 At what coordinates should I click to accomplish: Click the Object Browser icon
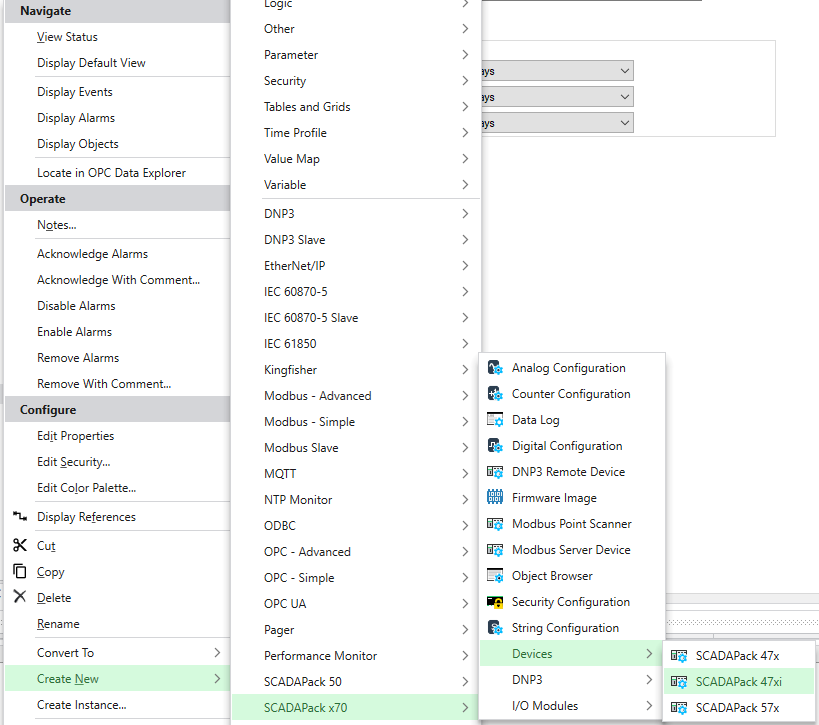coord(495,576)
